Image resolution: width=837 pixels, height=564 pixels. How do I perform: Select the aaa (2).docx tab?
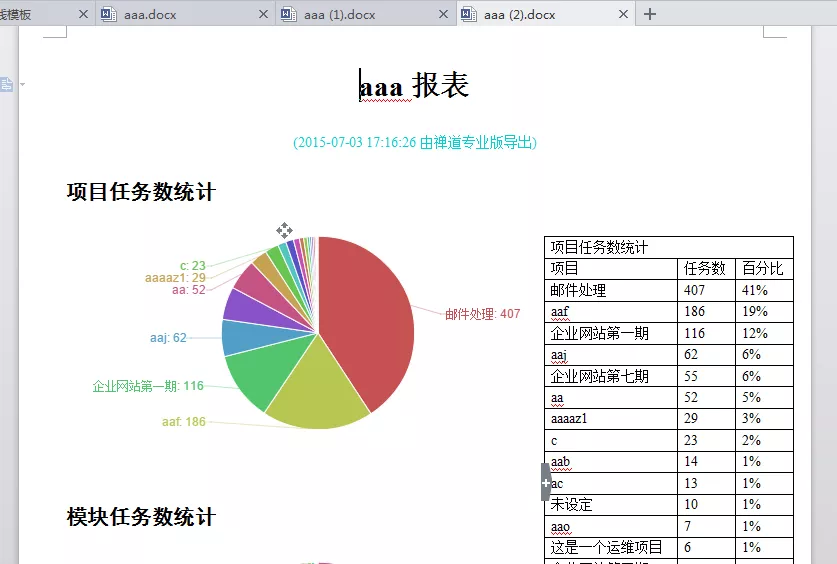546,14
